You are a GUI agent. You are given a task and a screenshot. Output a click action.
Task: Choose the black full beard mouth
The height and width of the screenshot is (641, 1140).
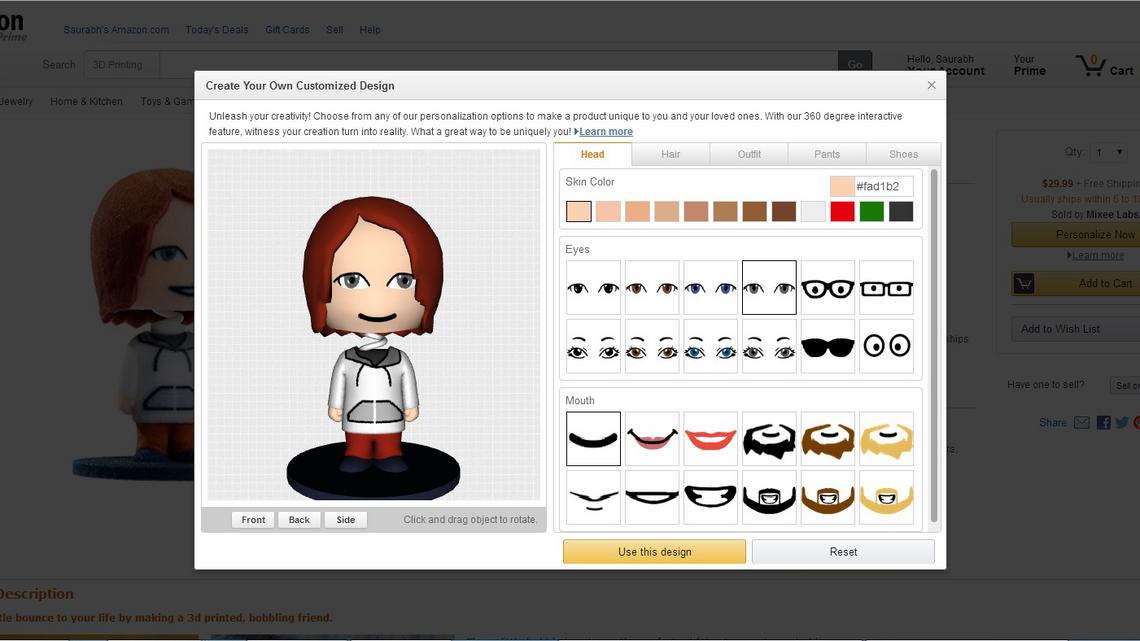tap(769, 437)
